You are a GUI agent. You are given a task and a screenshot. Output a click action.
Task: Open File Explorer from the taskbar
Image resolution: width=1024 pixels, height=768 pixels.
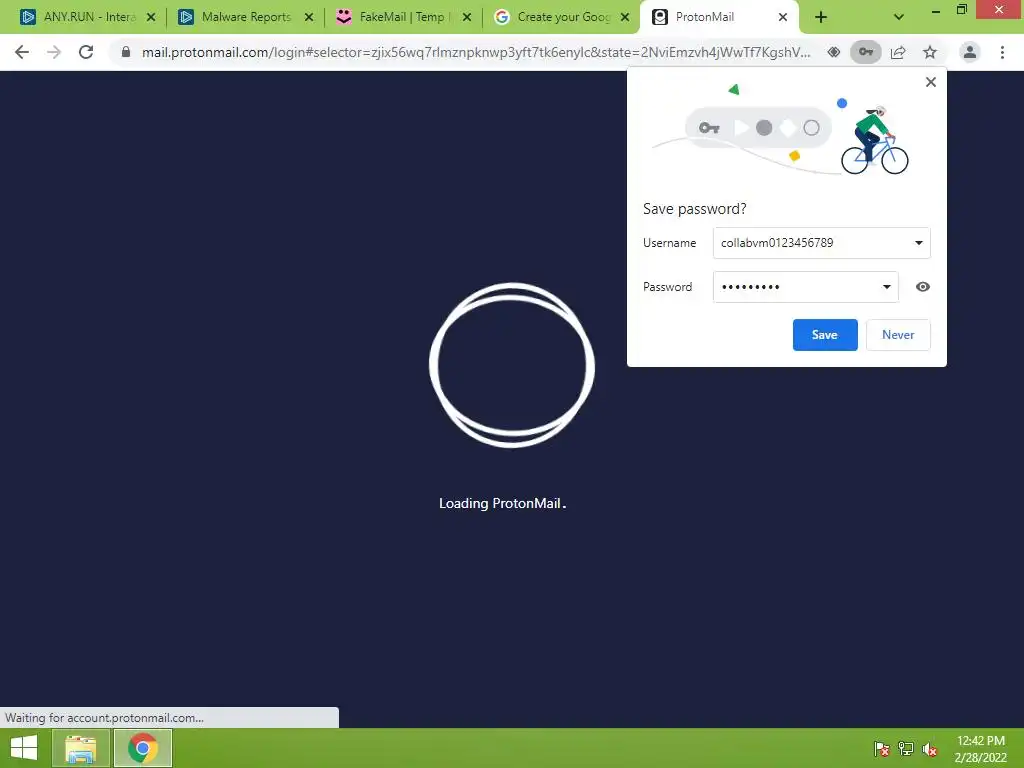(80, 748)
